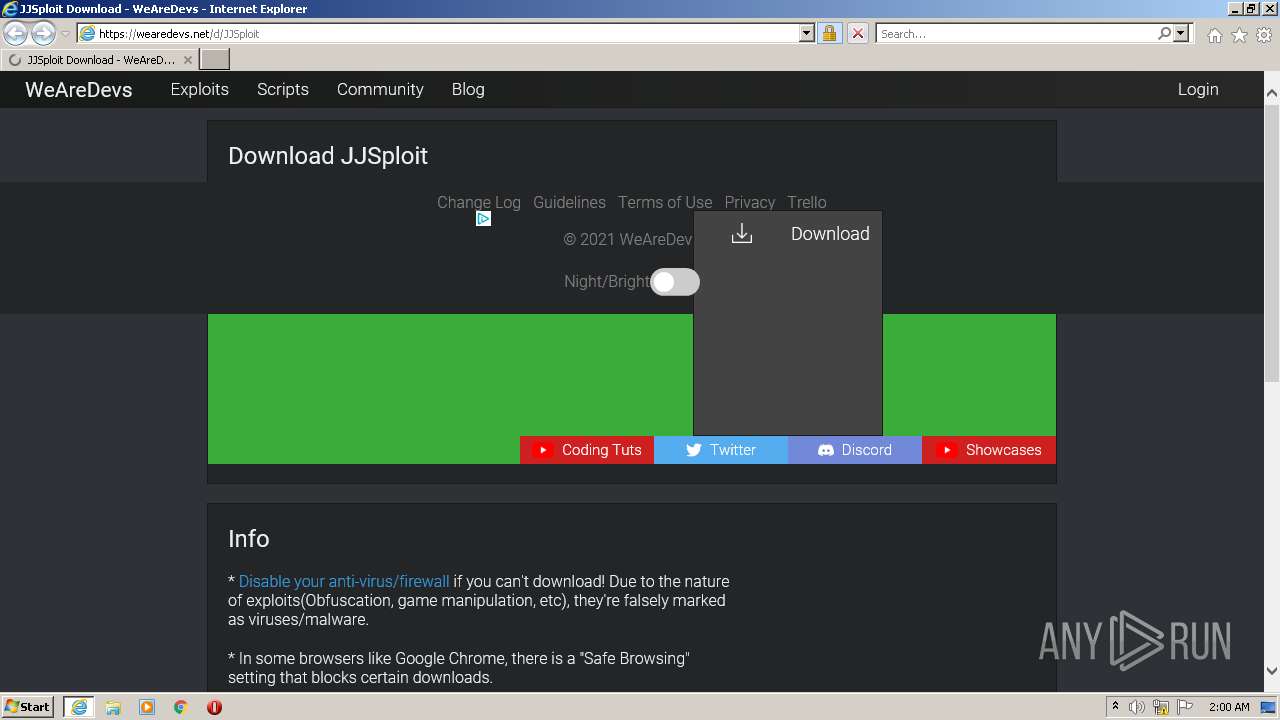Show hidden tray icons arrow
Image resolution: width=1280 pixels, height=720 pixels.
1115,707
